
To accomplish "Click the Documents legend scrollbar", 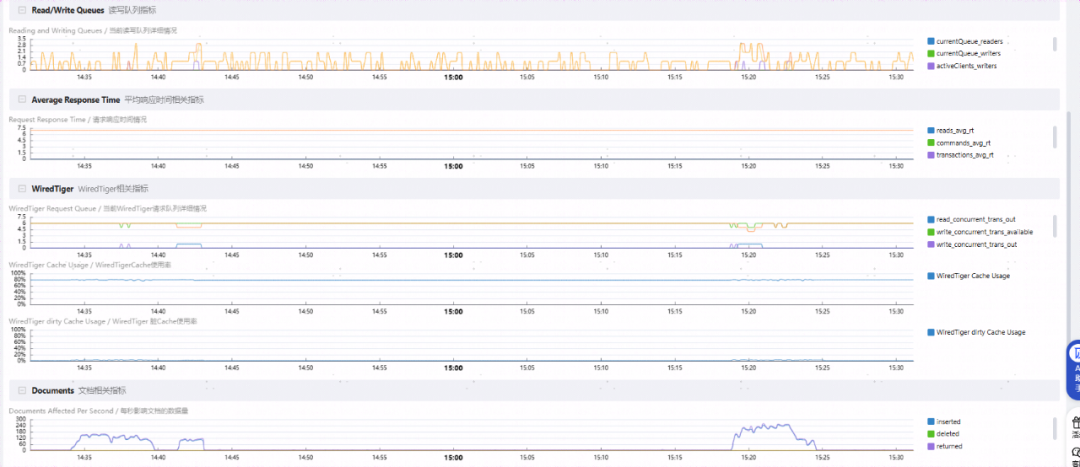I will (1054, 428).
